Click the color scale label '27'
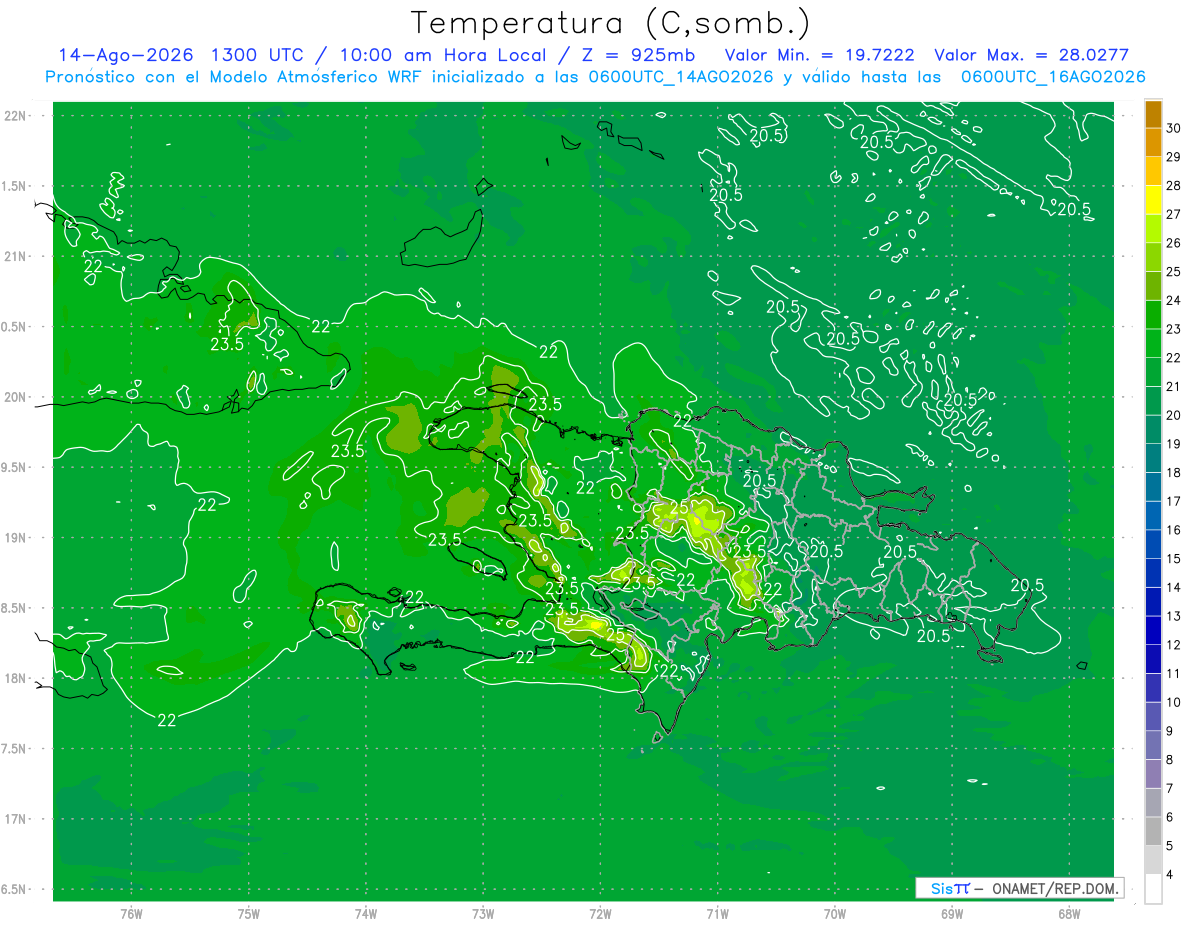 [x=1174, y=214]
